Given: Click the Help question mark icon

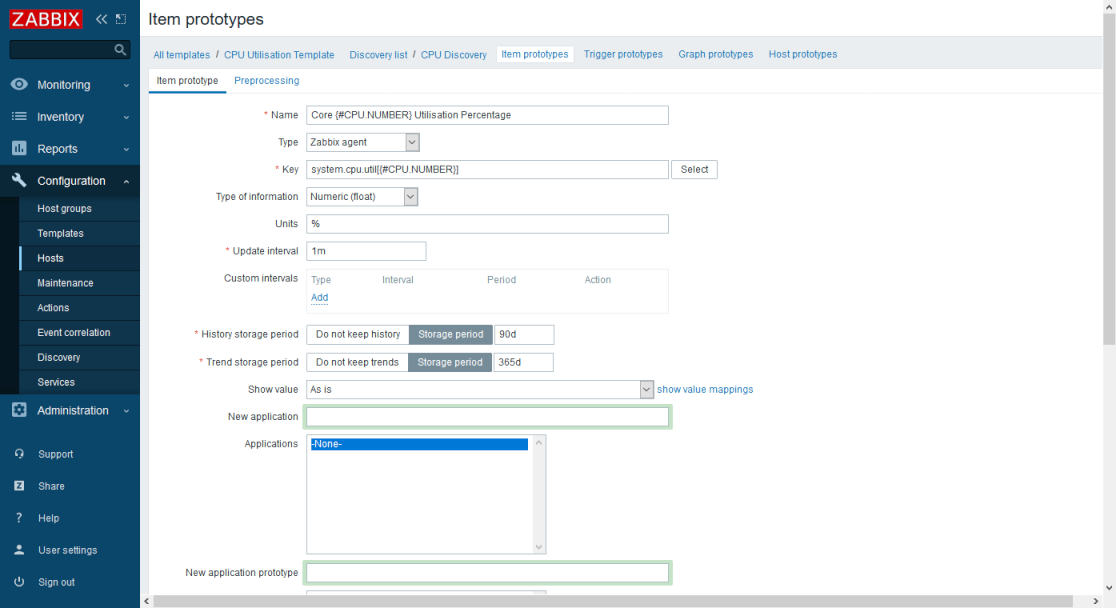Looking at the screenshot, I should pos(19,518).
